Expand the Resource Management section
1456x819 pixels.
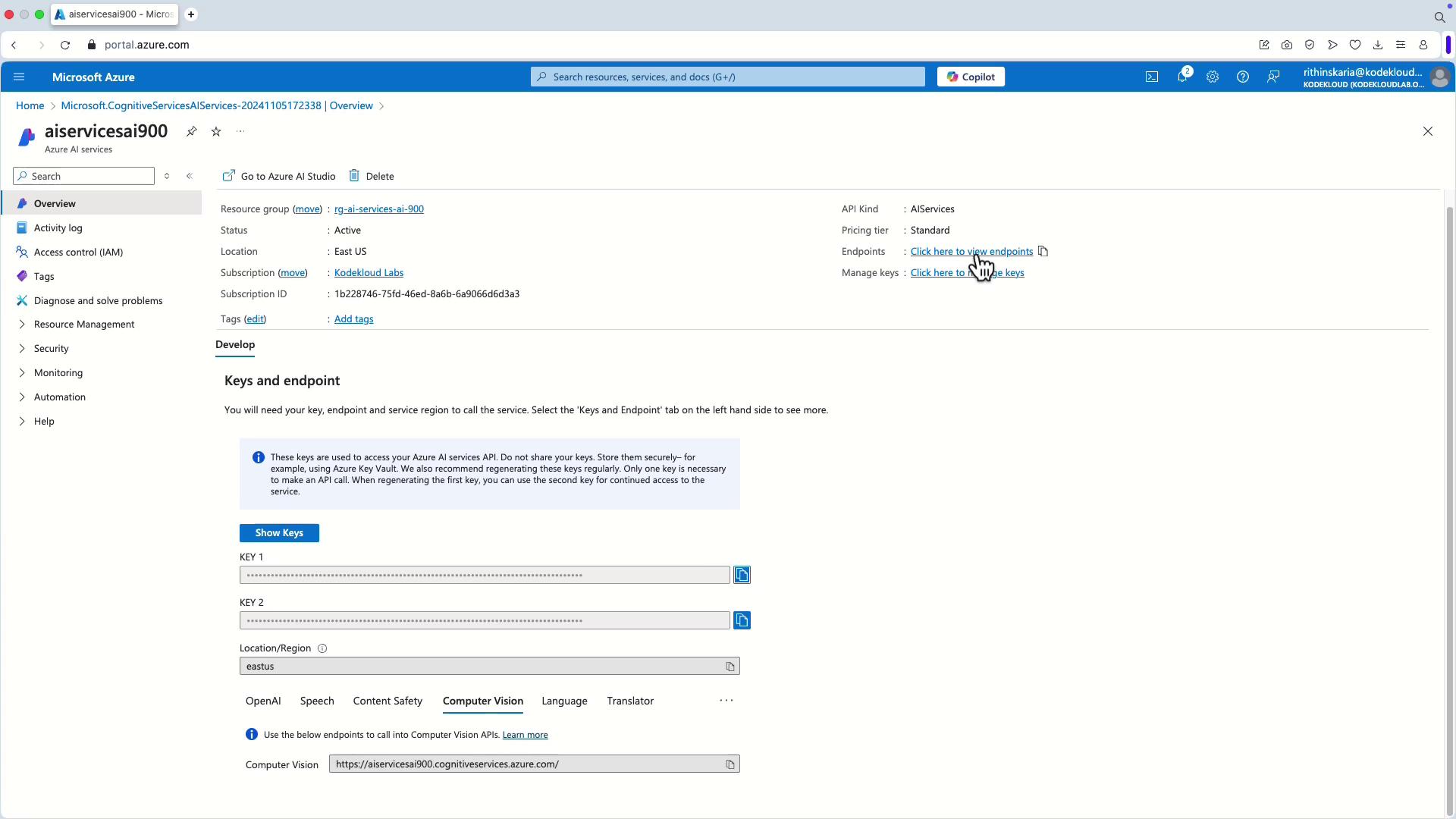pos(83,325)
